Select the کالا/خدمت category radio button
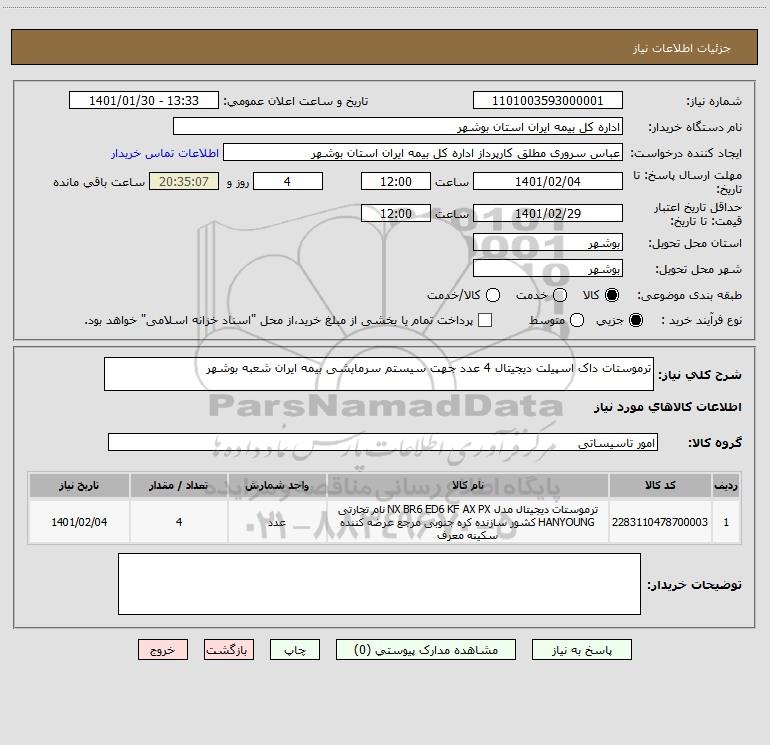Screen dimensions: 770x745 (x=493, y=295)
